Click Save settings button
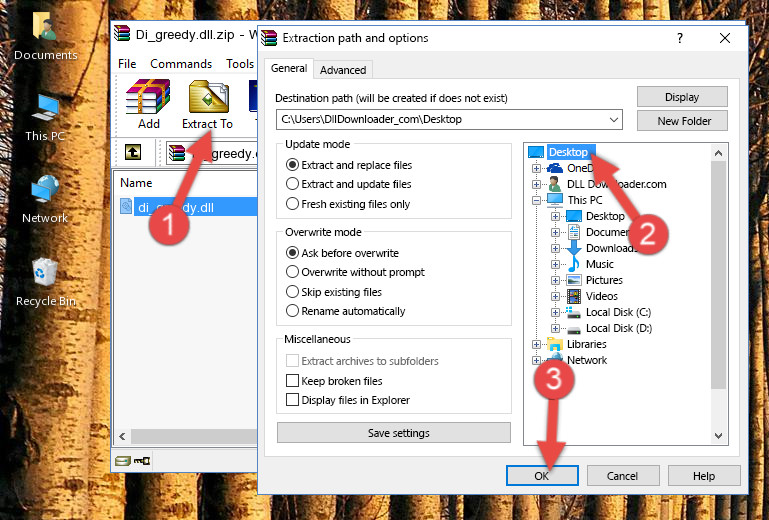Image resolution: width=769 pixels, height=520 pixels. 394,433
